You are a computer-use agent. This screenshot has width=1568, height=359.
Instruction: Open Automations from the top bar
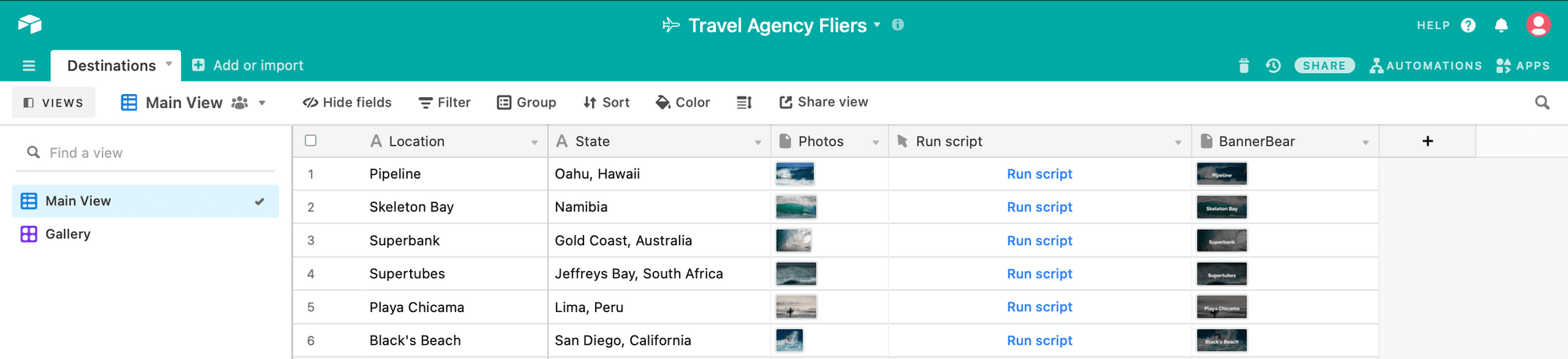[1425, 66]
